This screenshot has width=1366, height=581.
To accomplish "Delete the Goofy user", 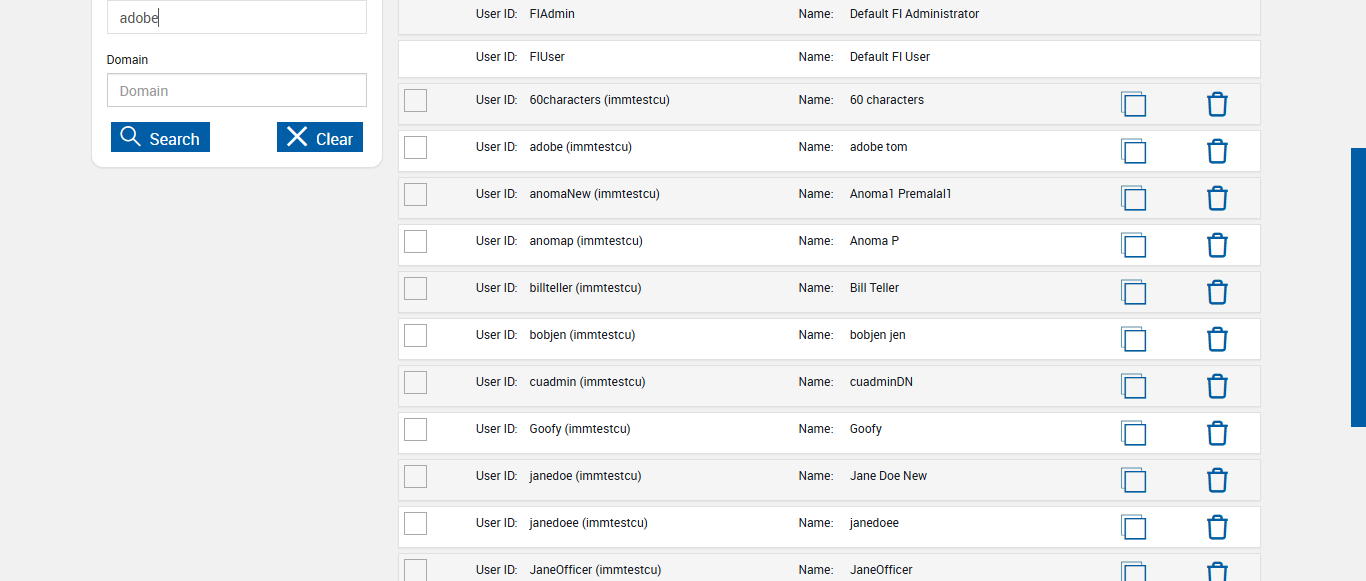I will click(1217, 434).
